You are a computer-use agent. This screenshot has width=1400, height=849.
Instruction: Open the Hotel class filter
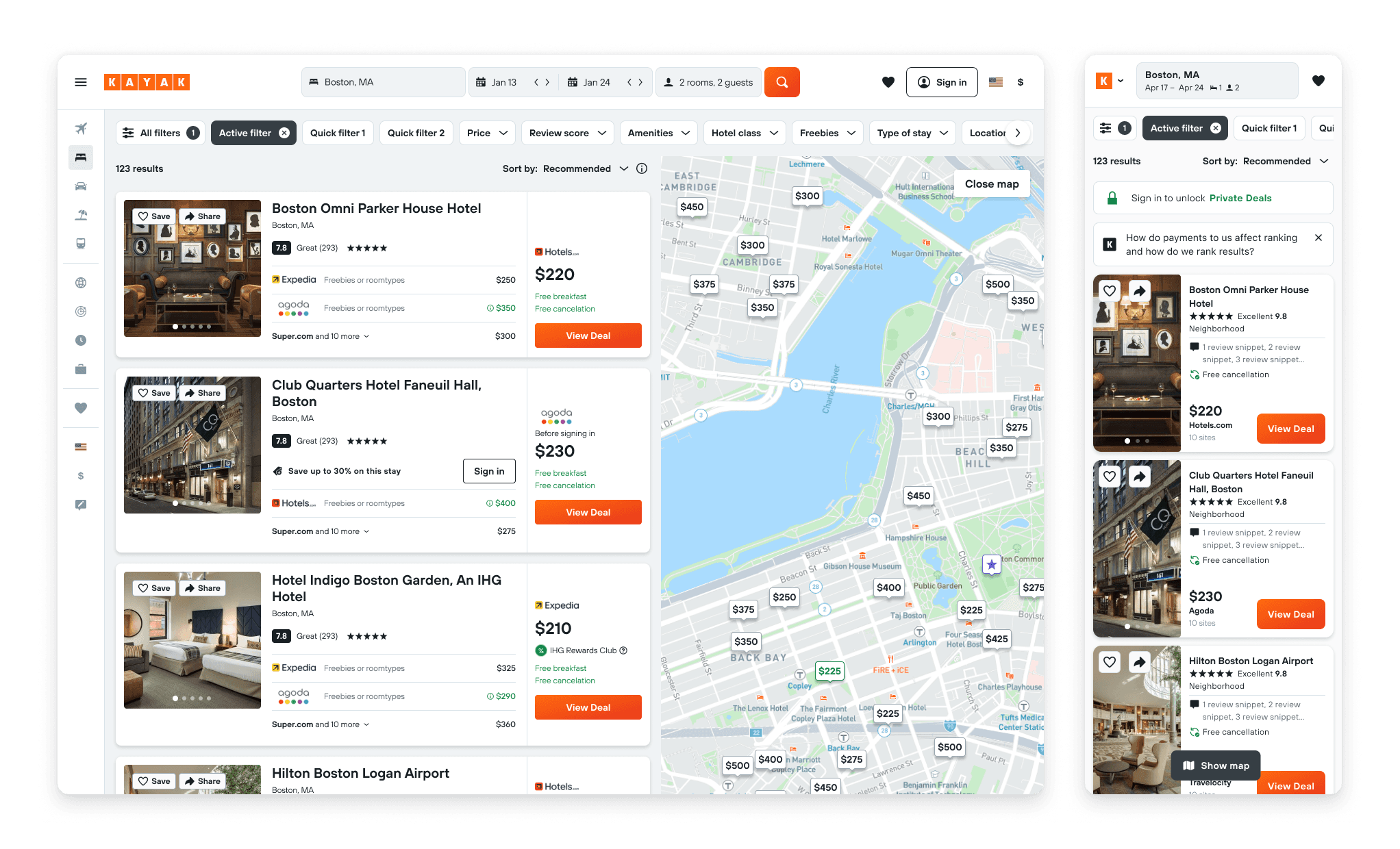click(745, 133)
